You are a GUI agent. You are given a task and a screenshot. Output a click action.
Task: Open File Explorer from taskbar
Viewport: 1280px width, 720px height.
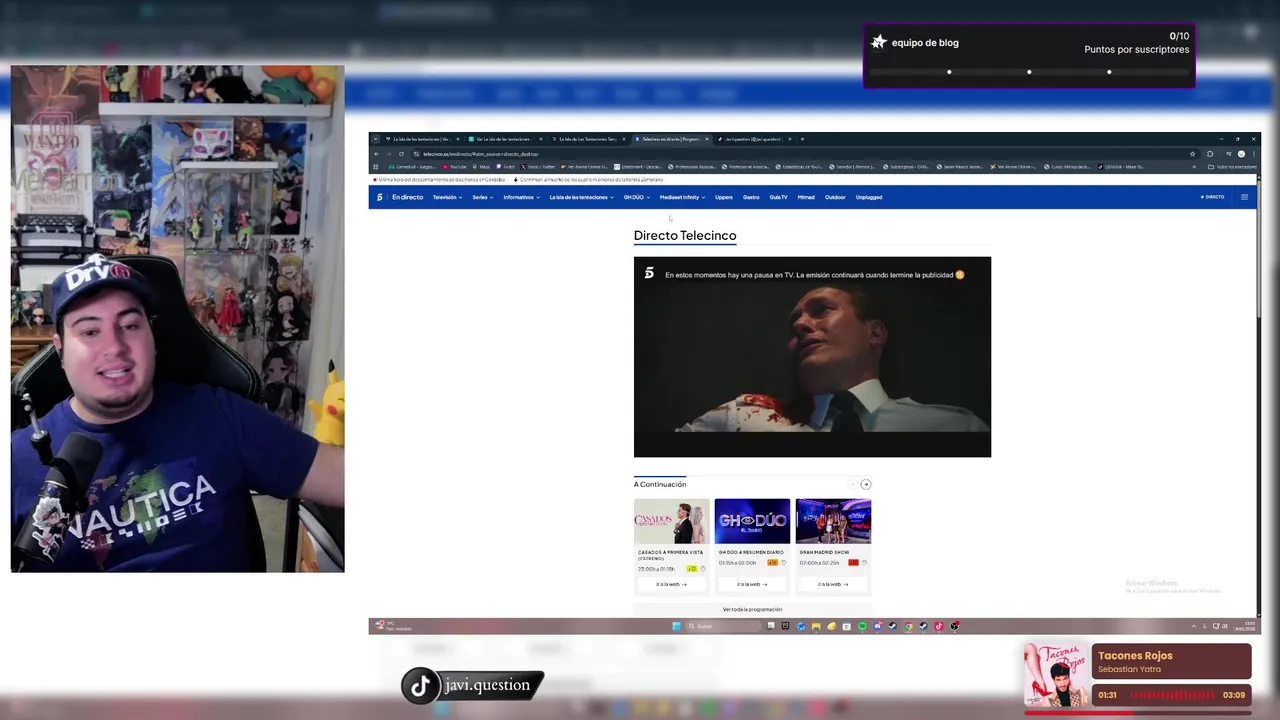816,626
